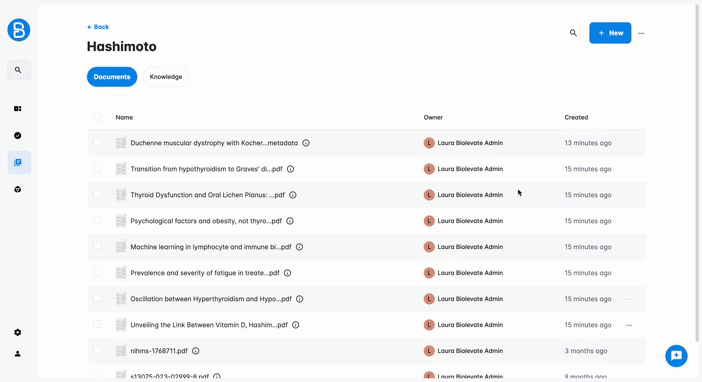Open row menu for Oscillation between Hyperthyroidism
The width and height of the screenshot is (702, 382).
tap(629, 299)
